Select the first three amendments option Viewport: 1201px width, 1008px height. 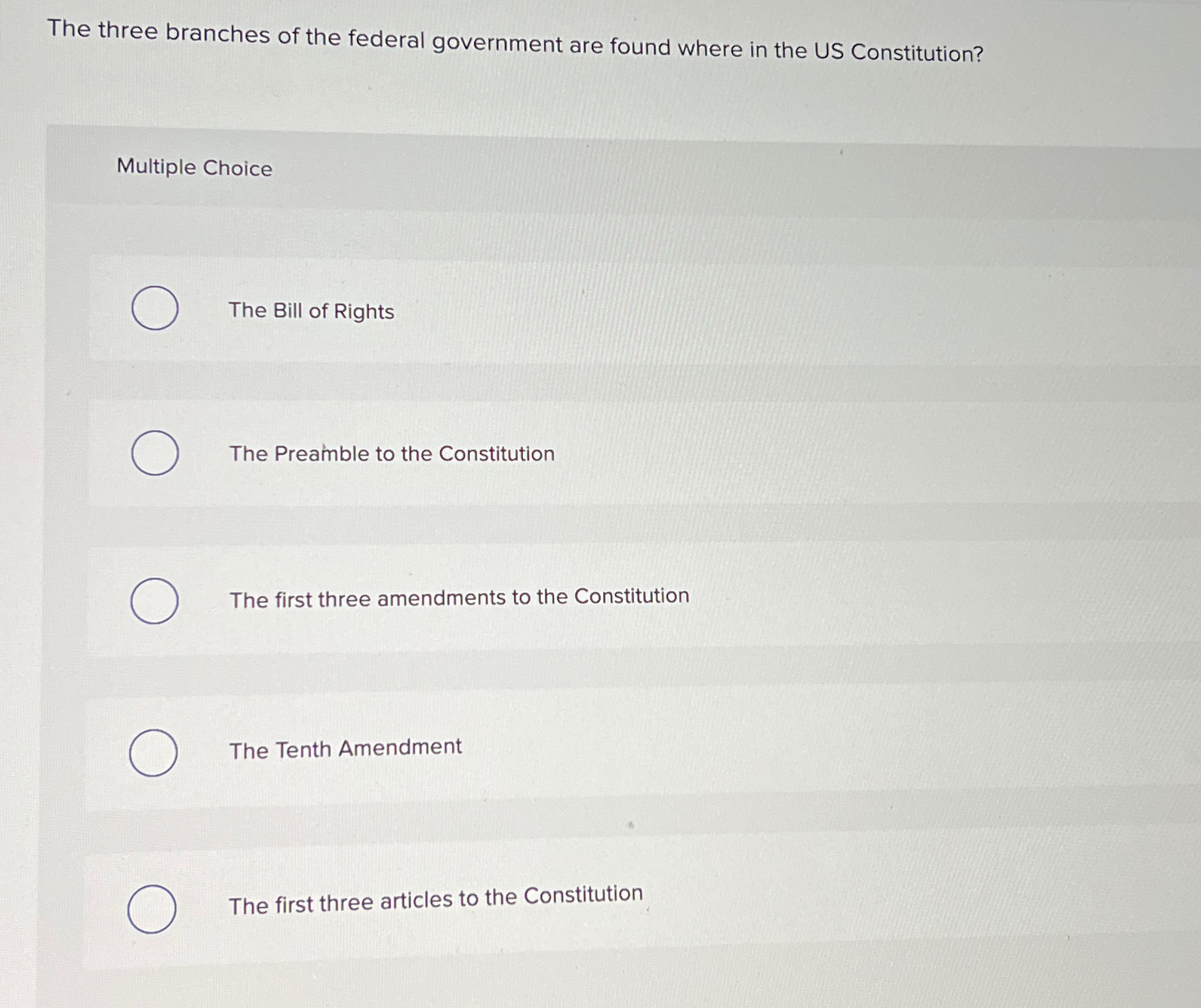click(x=154, y=601)
